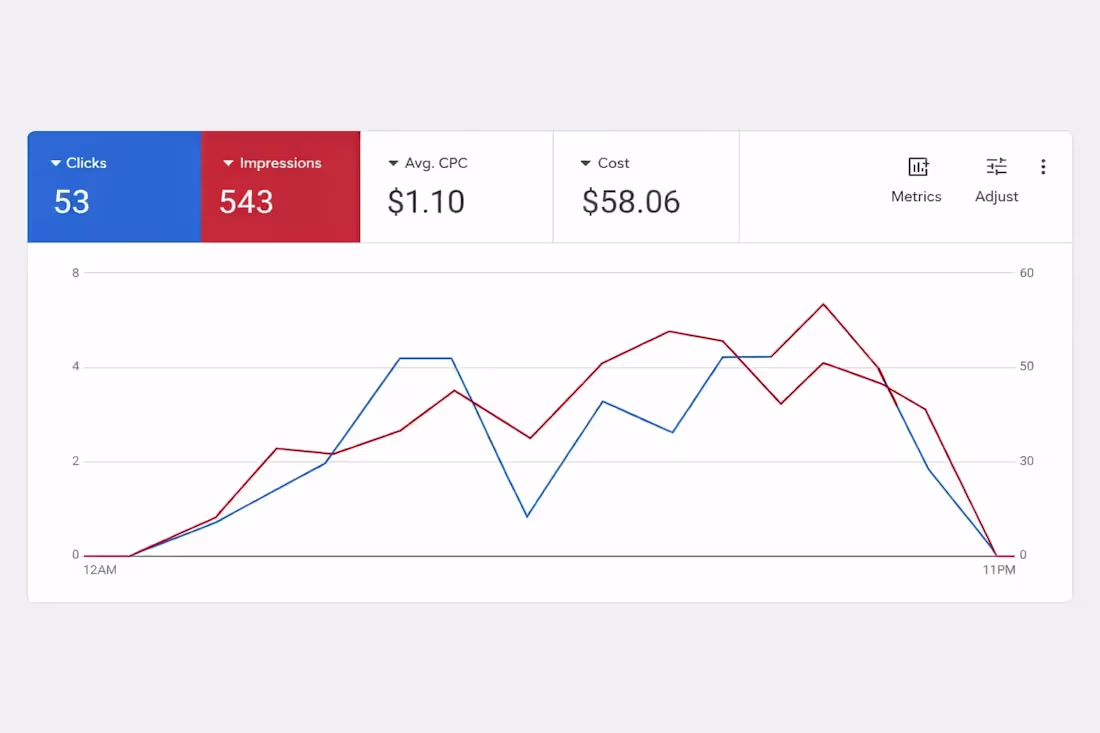Screen dimensions: 1100x733
Task: Click the three-dot overflow menu icon
Action: (x=1043, y=166)
